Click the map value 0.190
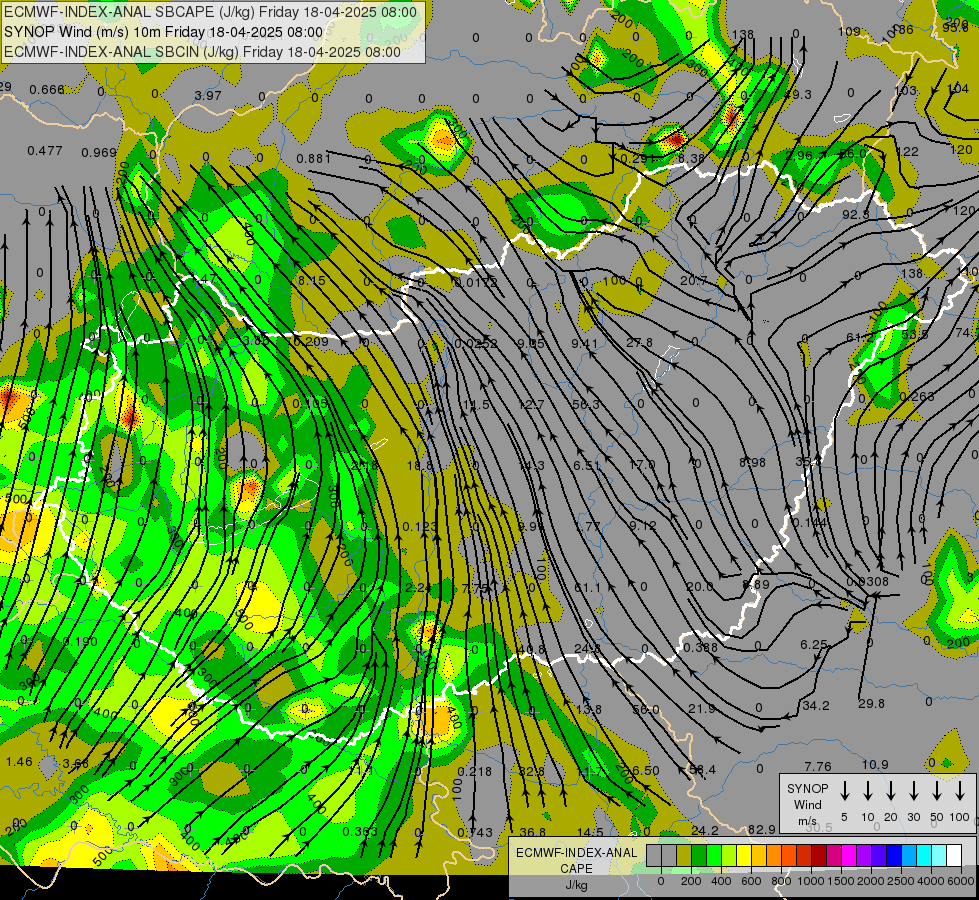The image size is (979, 900). pos(81,641)
